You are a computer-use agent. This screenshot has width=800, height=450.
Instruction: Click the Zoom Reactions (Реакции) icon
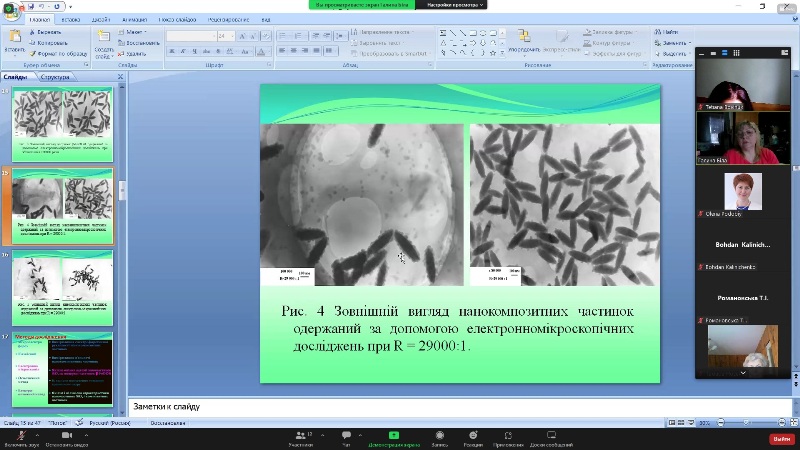click(x=472, y=437)
